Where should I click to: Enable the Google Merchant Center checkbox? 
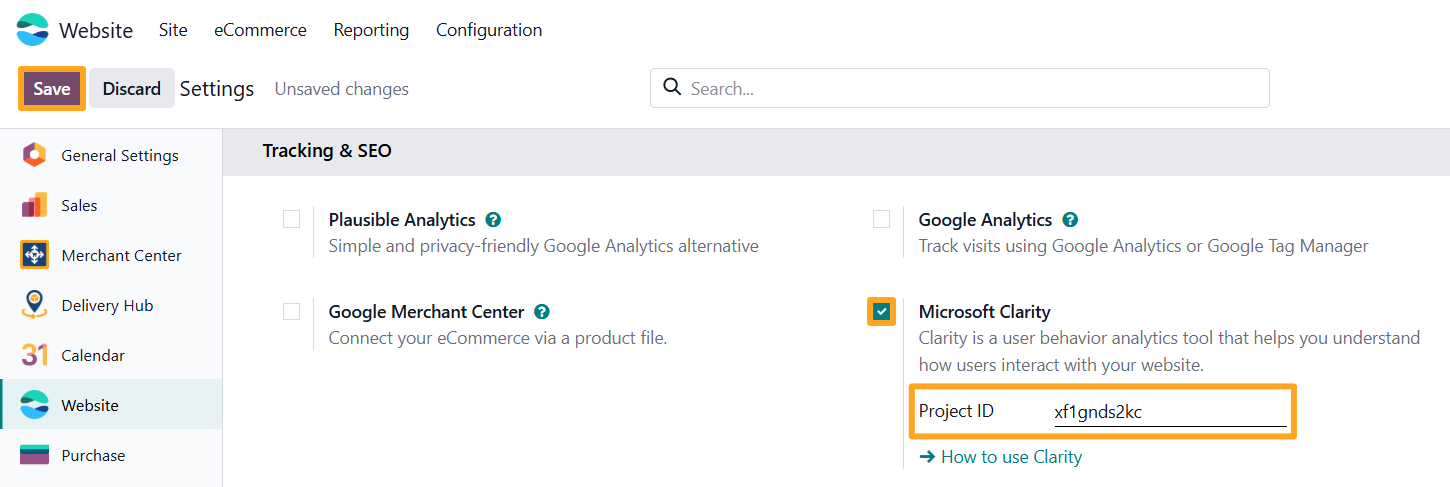[291, 311]
